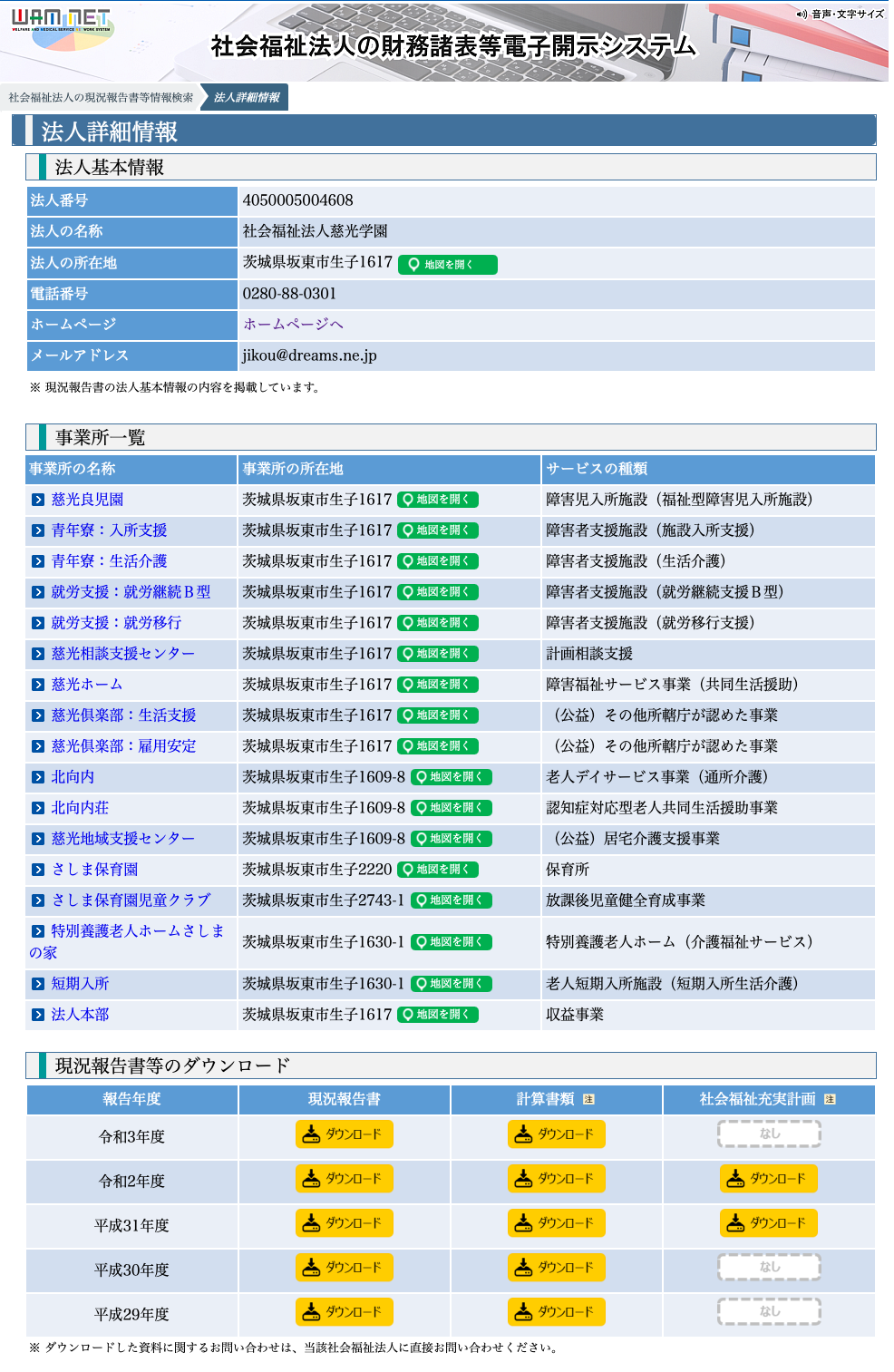Click the 平成30年度 なし placeholder
The height and width of the screenshot is (1372, 894).
[769, 1268]
